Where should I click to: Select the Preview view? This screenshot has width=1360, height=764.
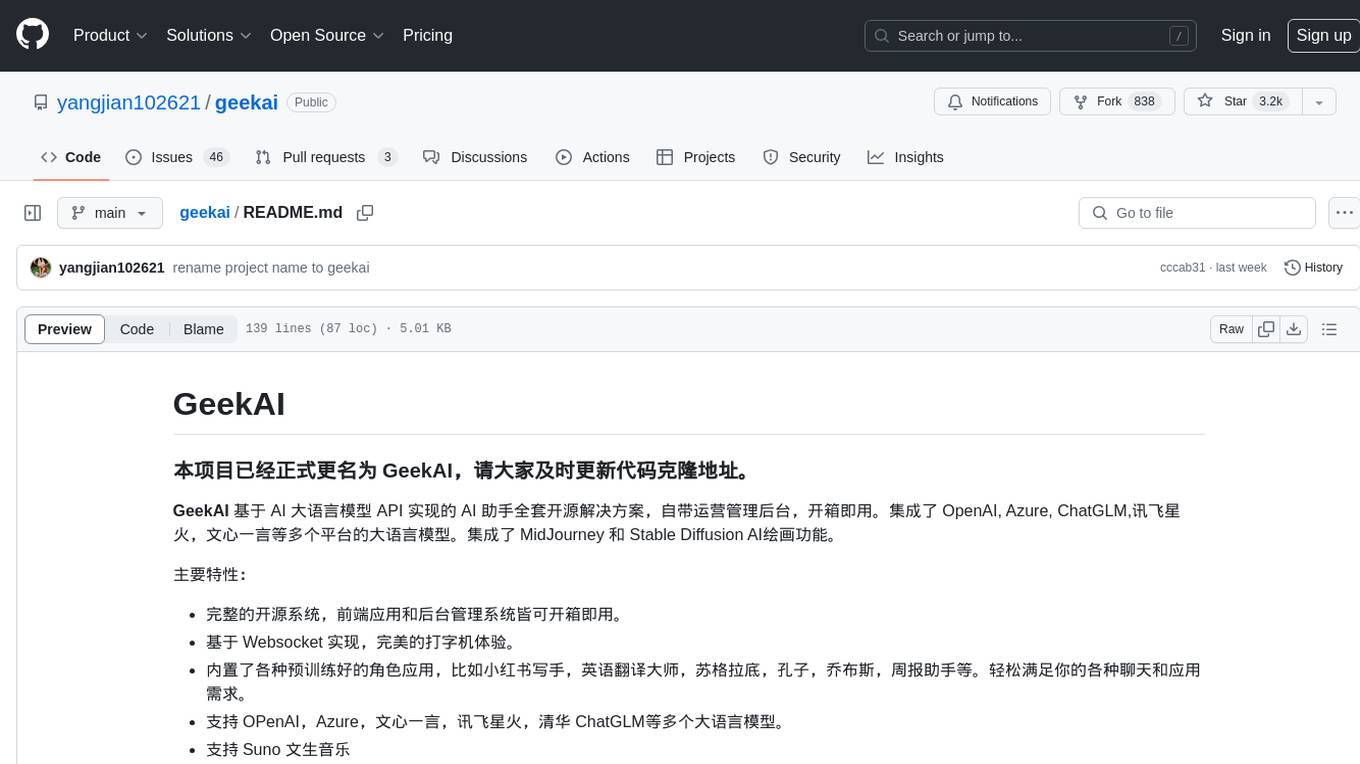[x=65, y=329]
